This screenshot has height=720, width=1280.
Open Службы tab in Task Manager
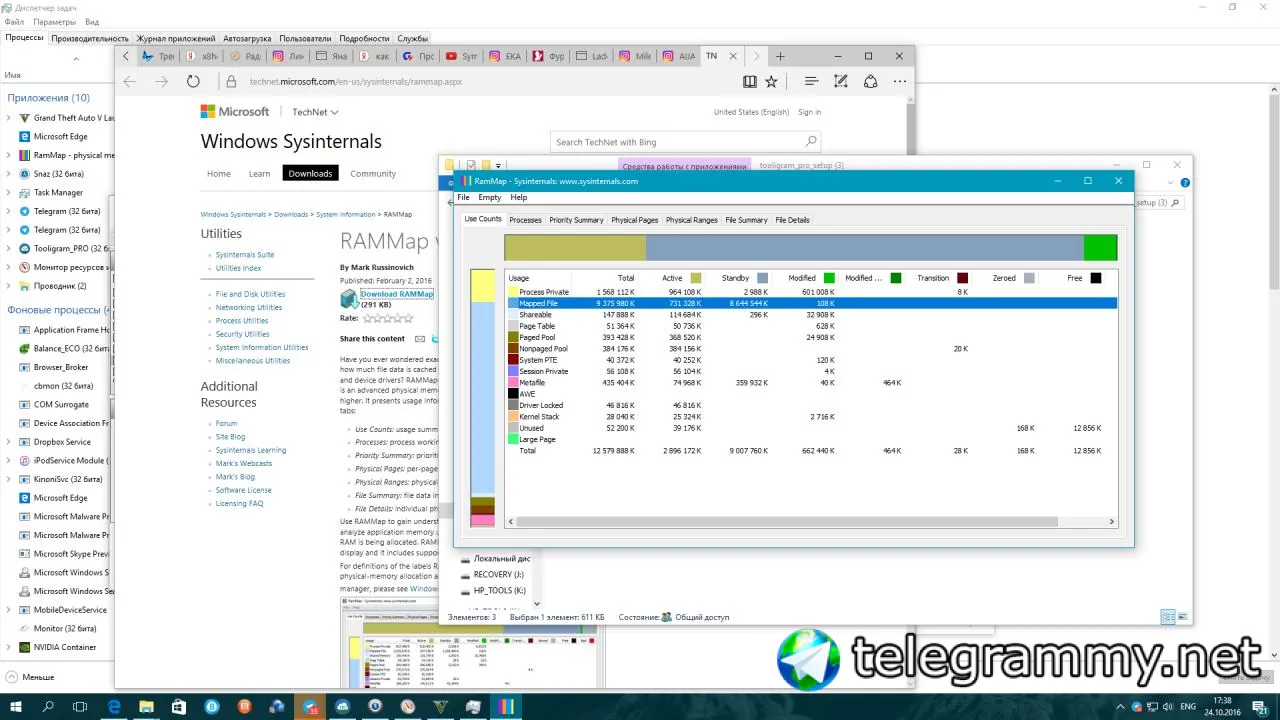[x=413, y=38]
